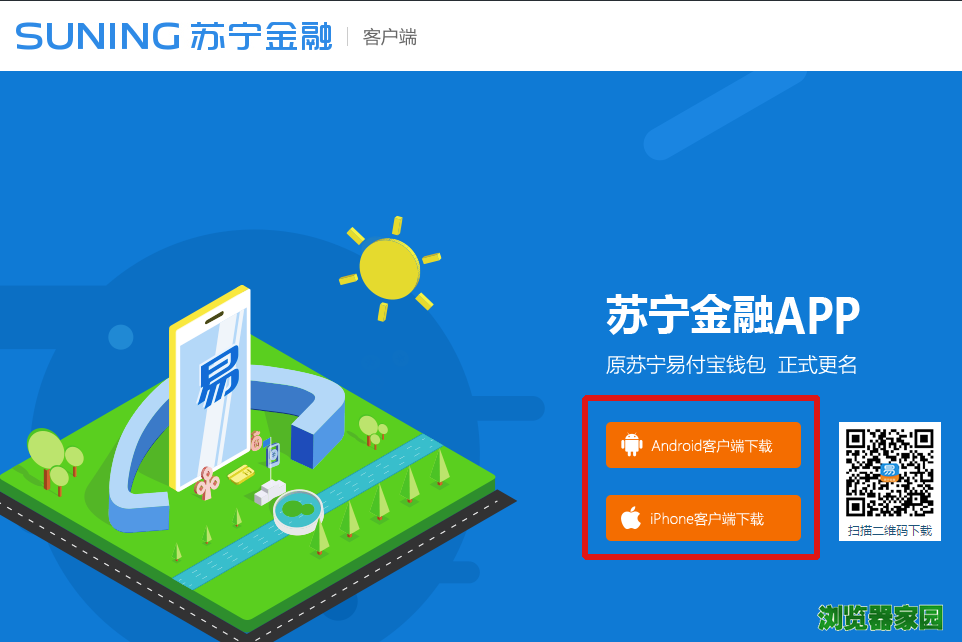The width and height of the screenshot is (962, 642).
Task: Click the phone with 易 character
Action: [210, 388]
